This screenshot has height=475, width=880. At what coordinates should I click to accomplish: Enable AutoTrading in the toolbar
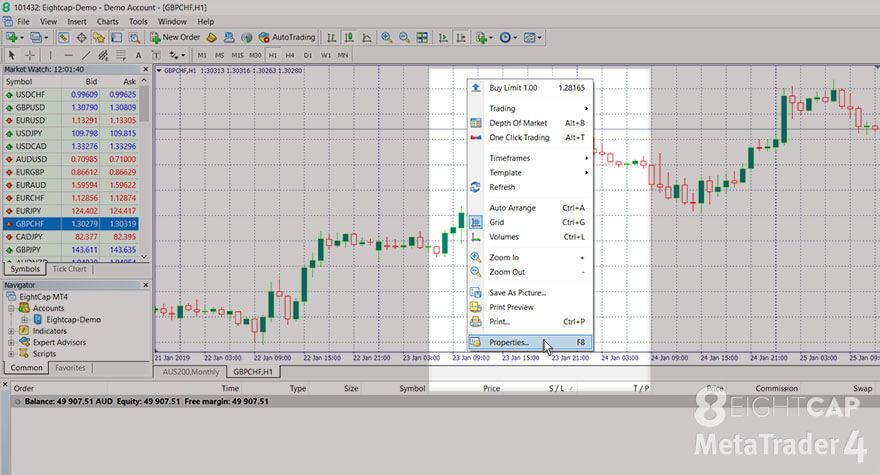point(287,38)
